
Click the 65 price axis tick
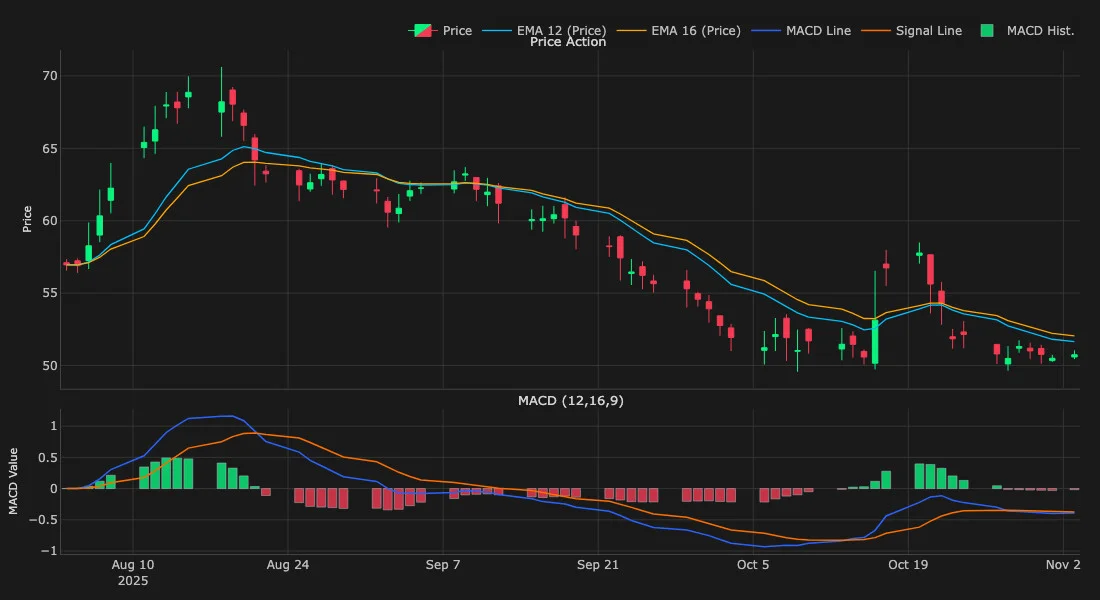(x=50, y=149)
